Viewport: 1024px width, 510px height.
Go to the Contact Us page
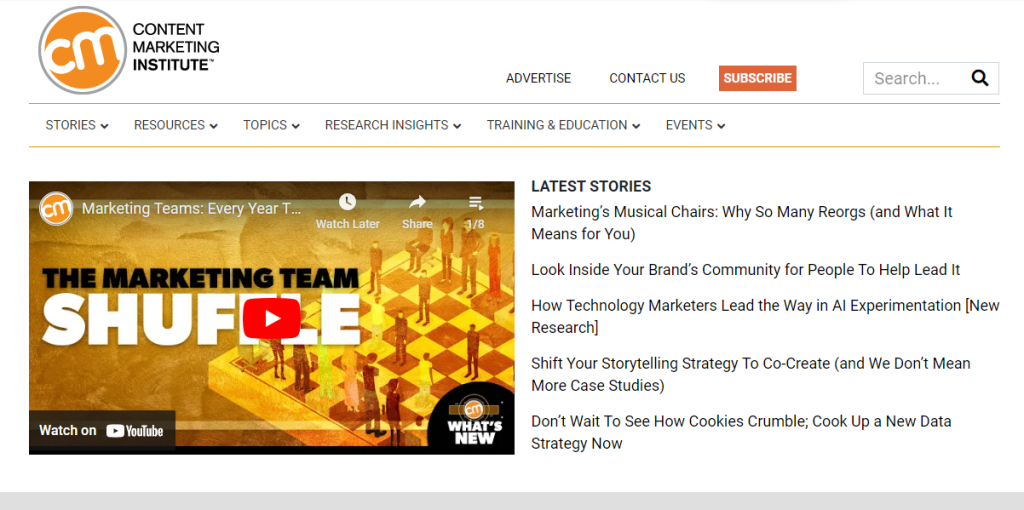647,78
